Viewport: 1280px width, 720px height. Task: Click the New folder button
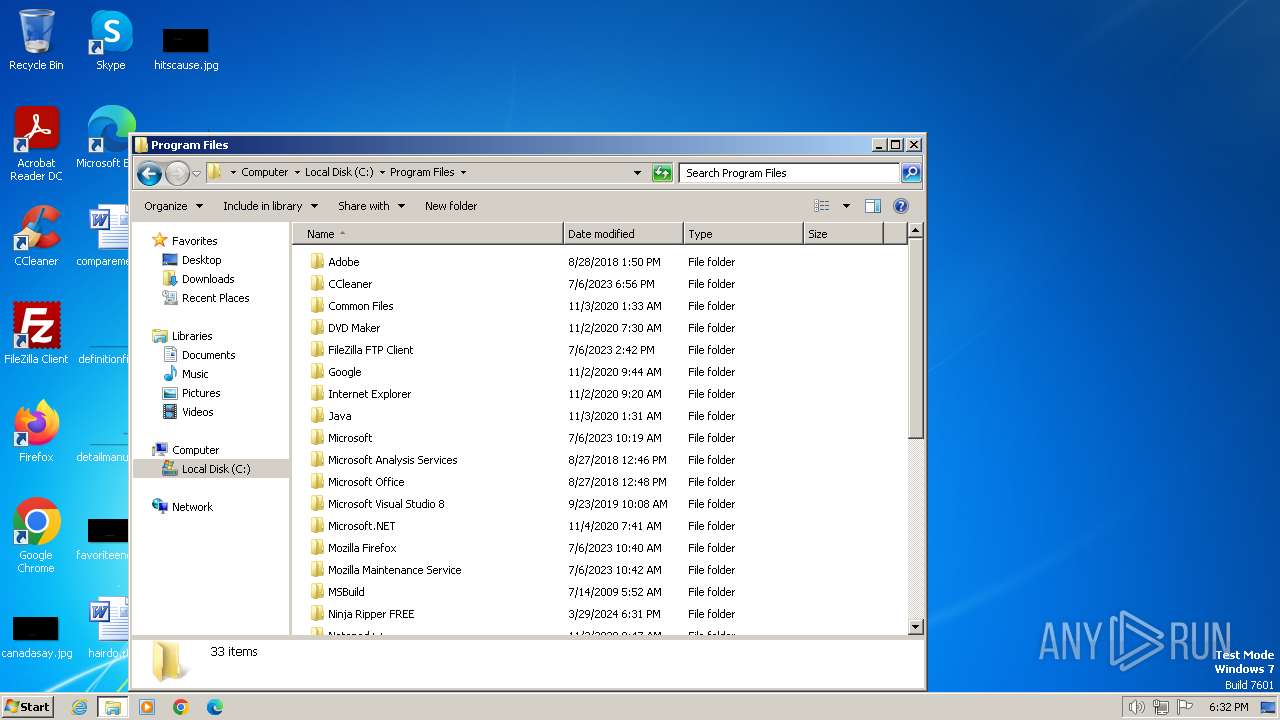tap(451, 206)
